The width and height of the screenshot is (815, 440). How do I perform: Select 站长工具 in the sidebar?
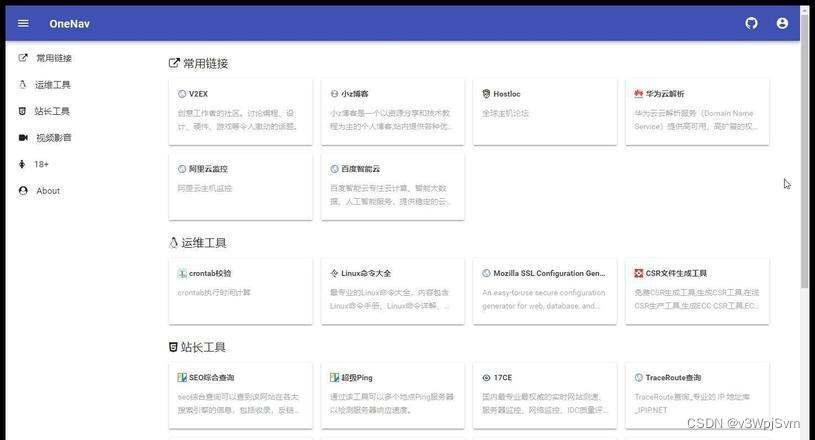(x=52, y=111)
